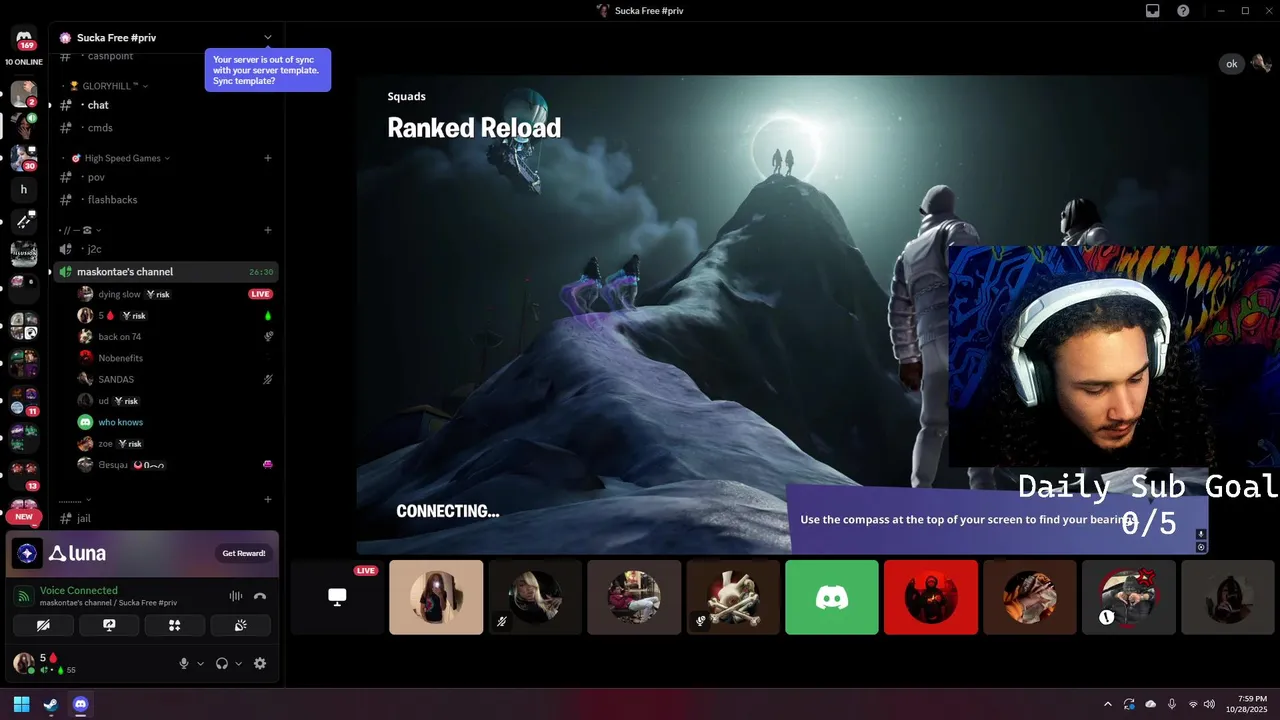This screenshot has height=720, width=1280.
Task: Toggle camera on in voice panel
Action: [x=43, y=625]
